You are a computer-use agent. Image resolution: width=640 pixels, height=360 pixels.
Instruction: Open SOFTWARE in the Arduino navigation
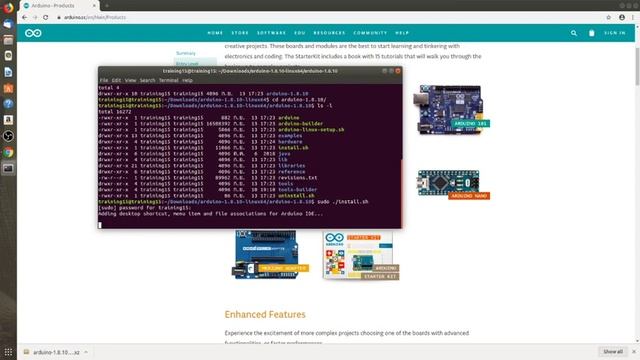pyautogui.click(x=271, y=33)
